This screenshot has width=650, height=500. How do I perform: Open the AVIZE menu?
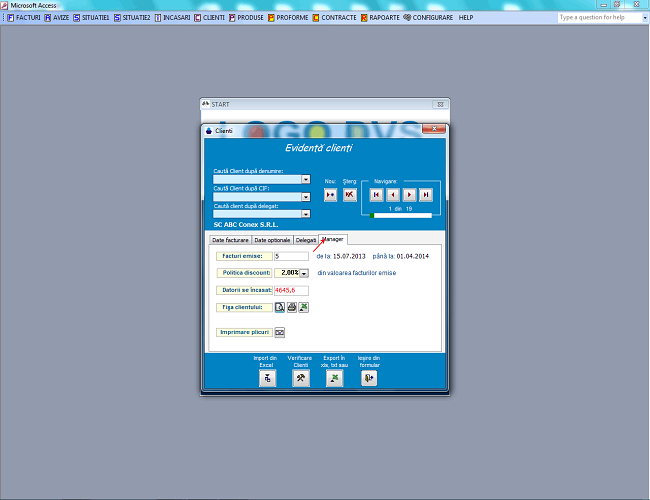coord(57,17)
